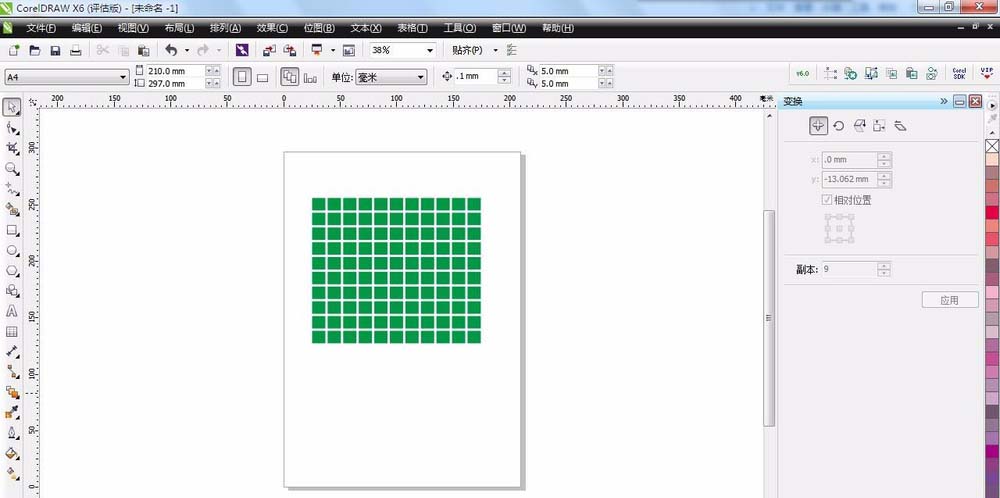Select the Outline pen tool

(x=11, y=433)
